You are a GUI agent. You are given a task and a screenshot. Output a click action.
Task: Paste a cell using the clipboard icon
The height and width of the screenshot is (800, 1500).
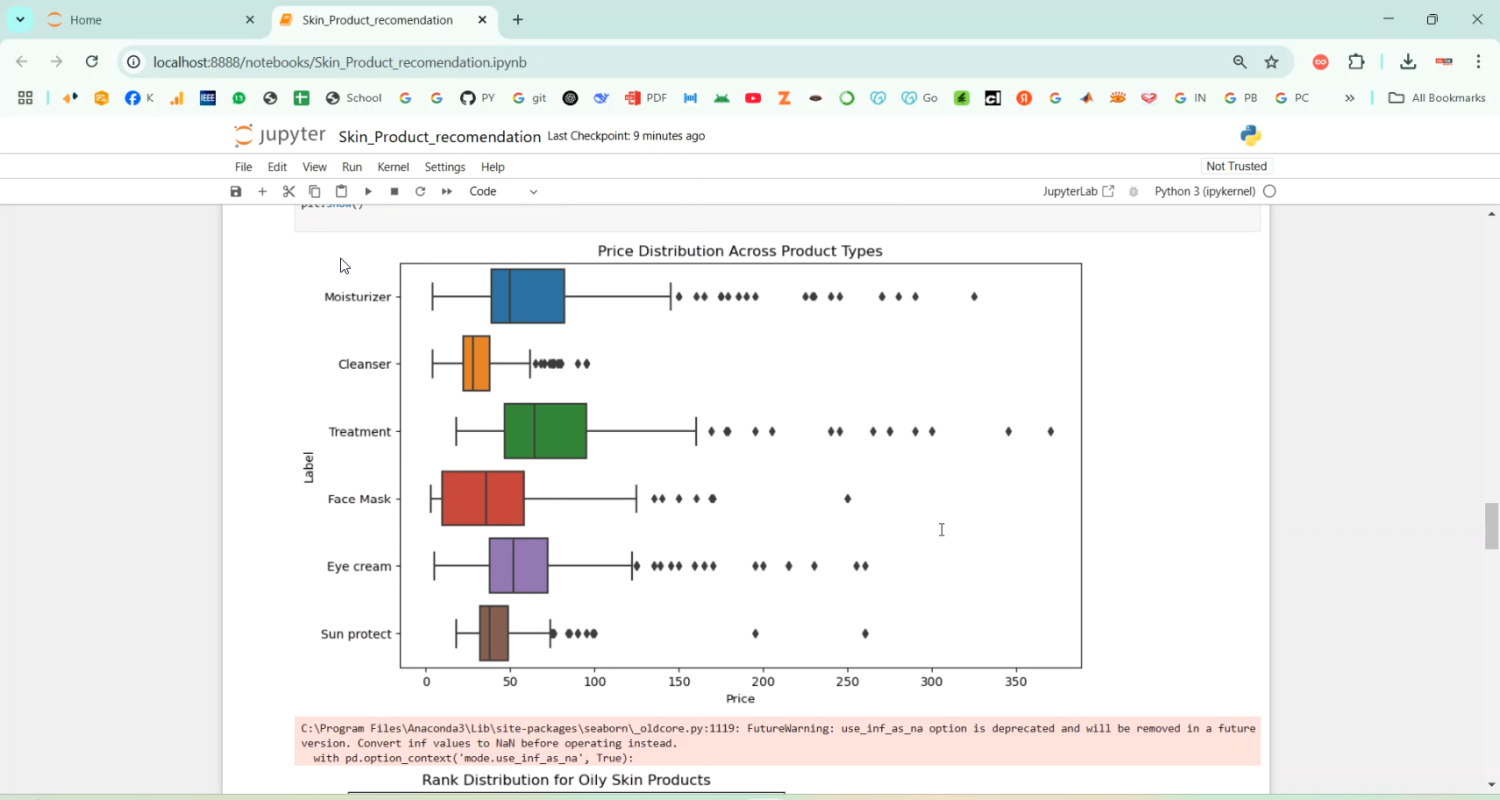pyautogui.click(x=340, y=191)
